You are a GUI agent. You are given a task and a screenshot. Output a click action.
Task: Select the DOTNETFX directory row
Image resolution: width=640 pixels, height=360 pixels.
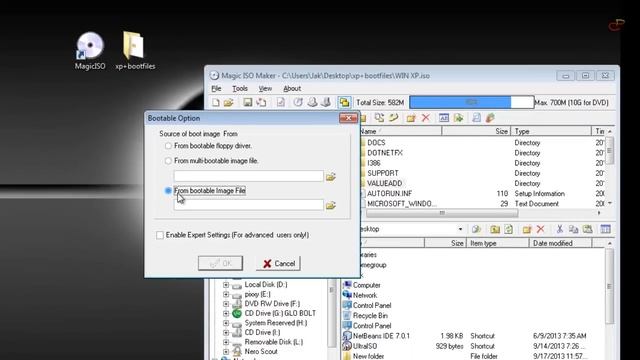click(482, 153)
